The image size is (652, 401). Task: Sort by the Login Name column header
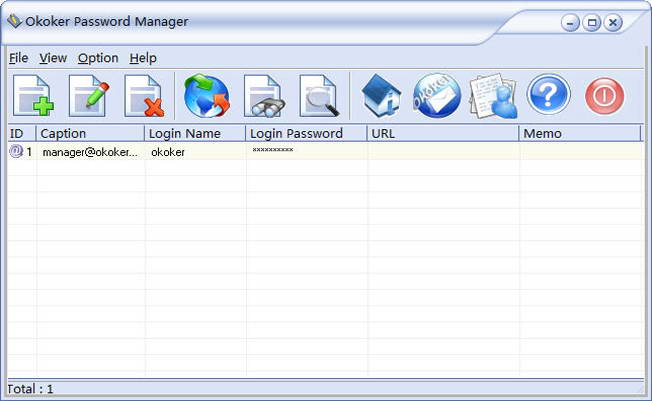(195, 134)
